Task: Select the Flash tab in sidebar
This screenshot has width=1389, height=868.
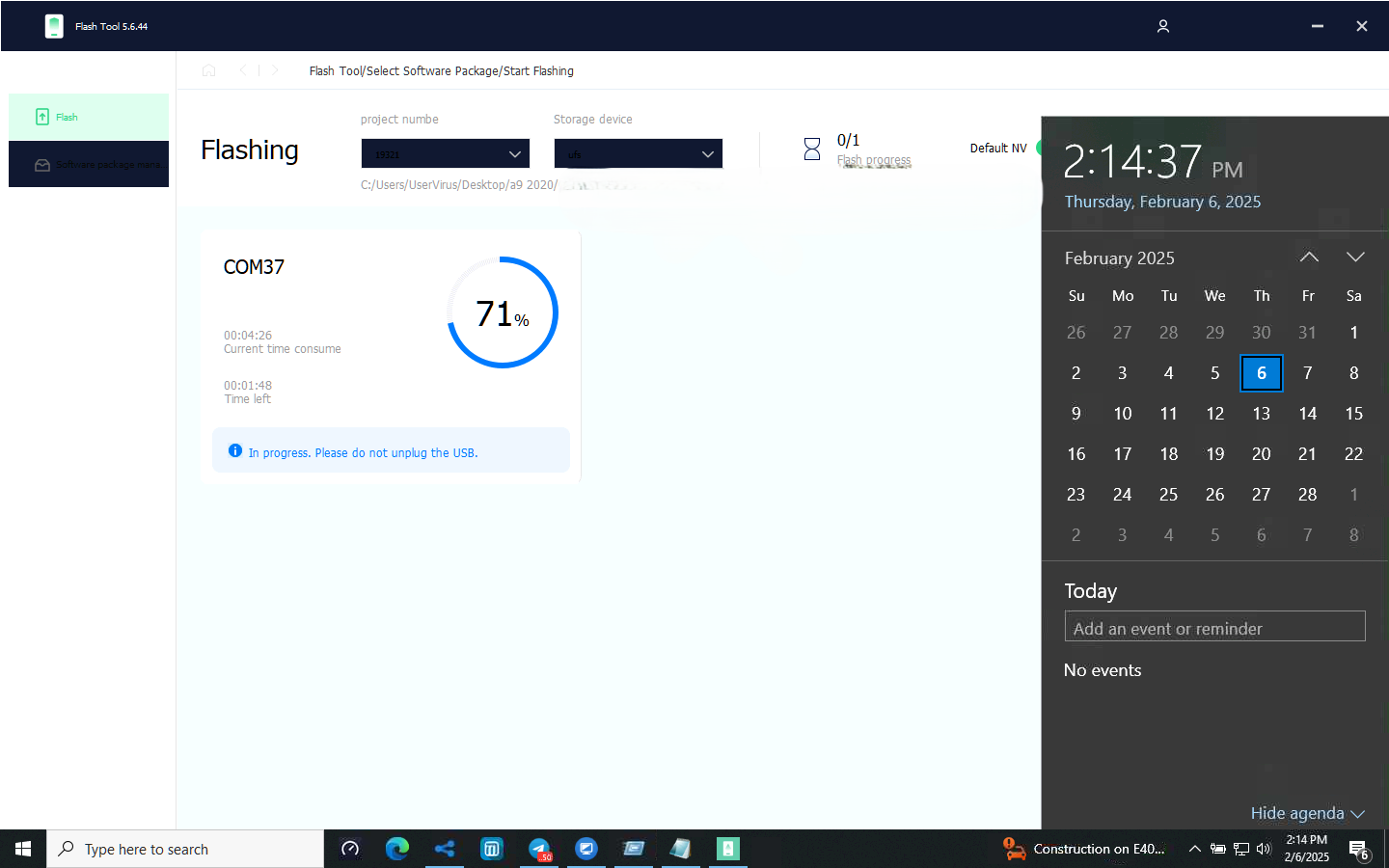Action: (x=89, y=117)
